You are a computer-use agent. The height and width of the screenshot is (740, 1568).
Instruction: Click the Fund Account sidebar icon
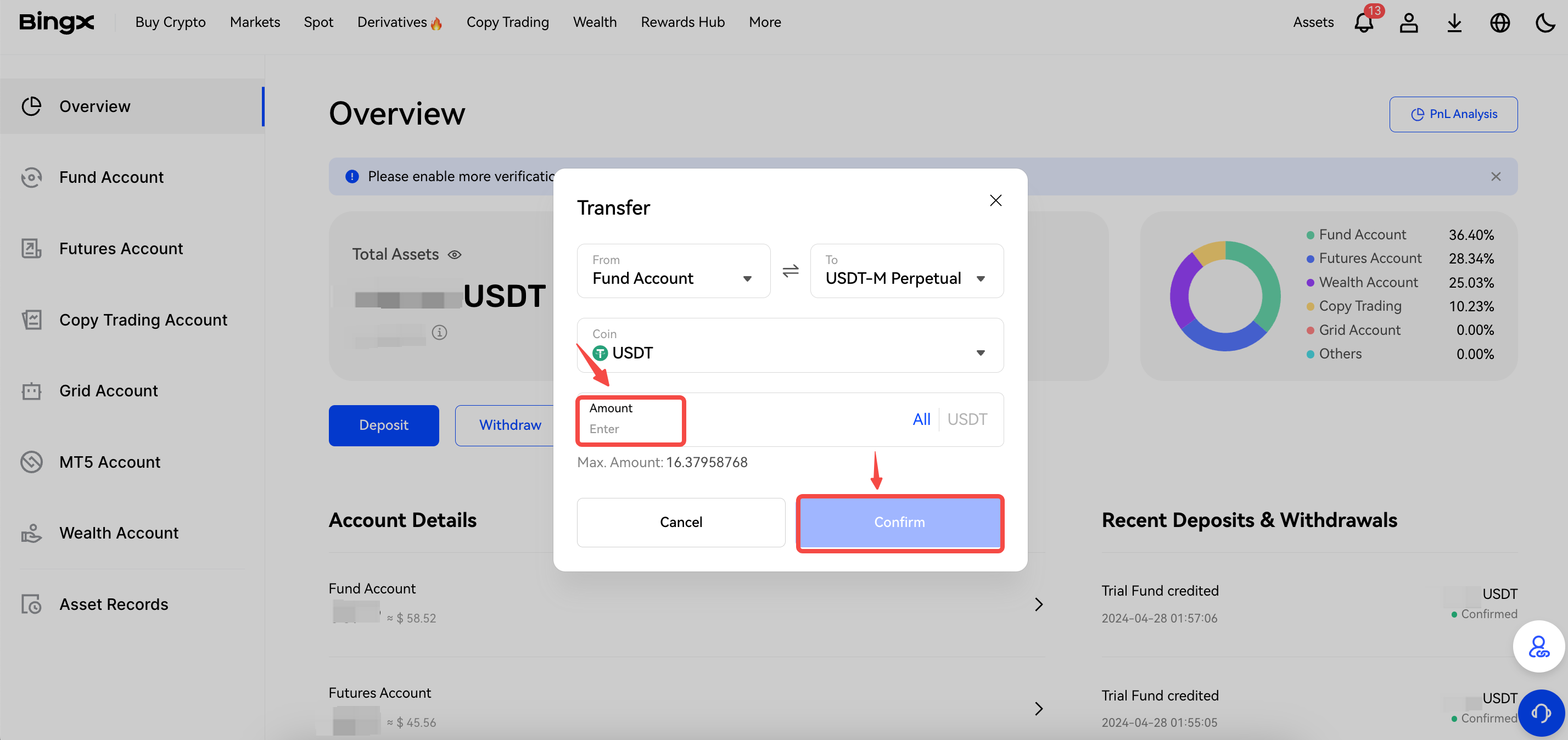click(31, 177)
